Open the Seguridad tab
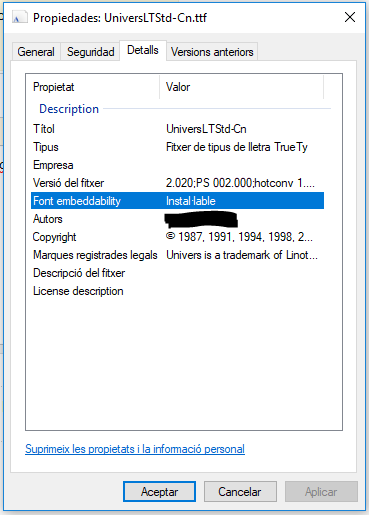369x515 pixels. [90, 52]
